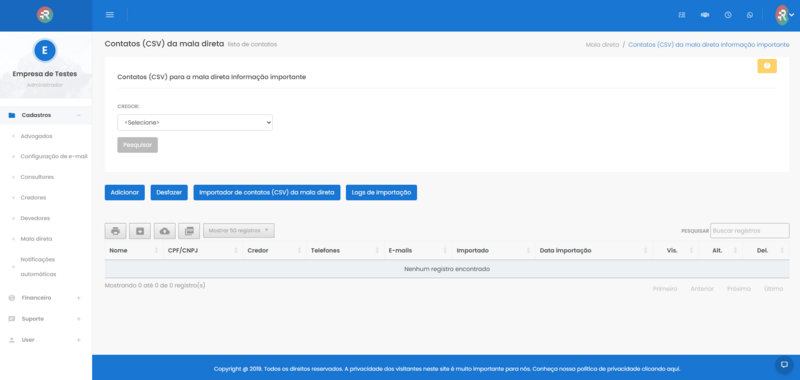Open the handshake icon in header
Viewport: 800px width, 380px height.
tap(705, 15)
